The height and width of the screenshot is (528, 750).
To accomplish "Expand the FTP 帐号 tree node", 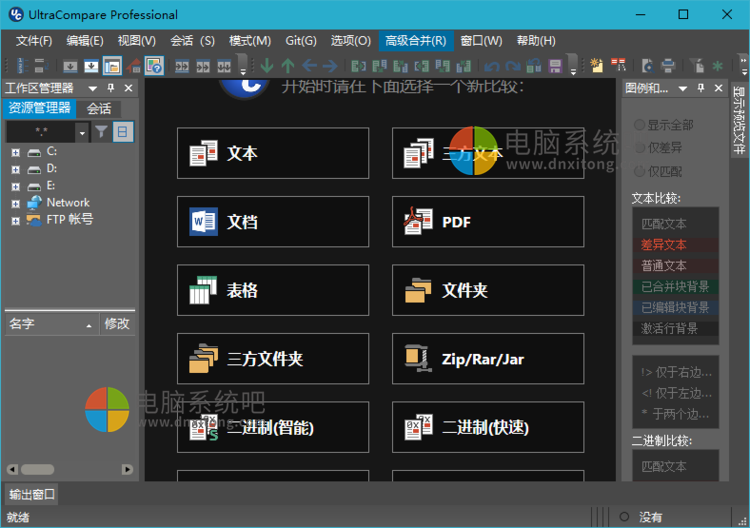I will click(x=16, y=221).
